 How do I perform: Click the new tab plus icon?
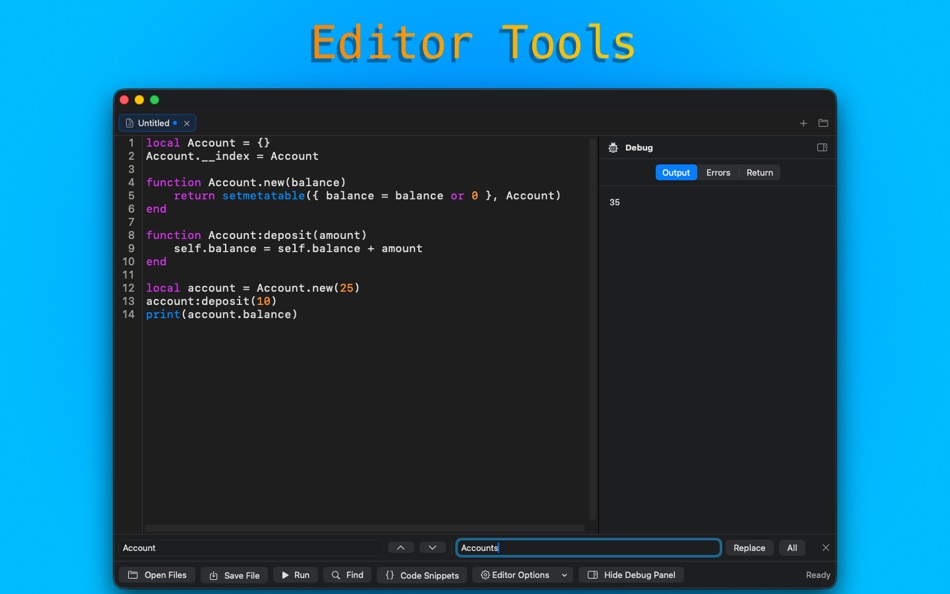click(x=803, y=123)
